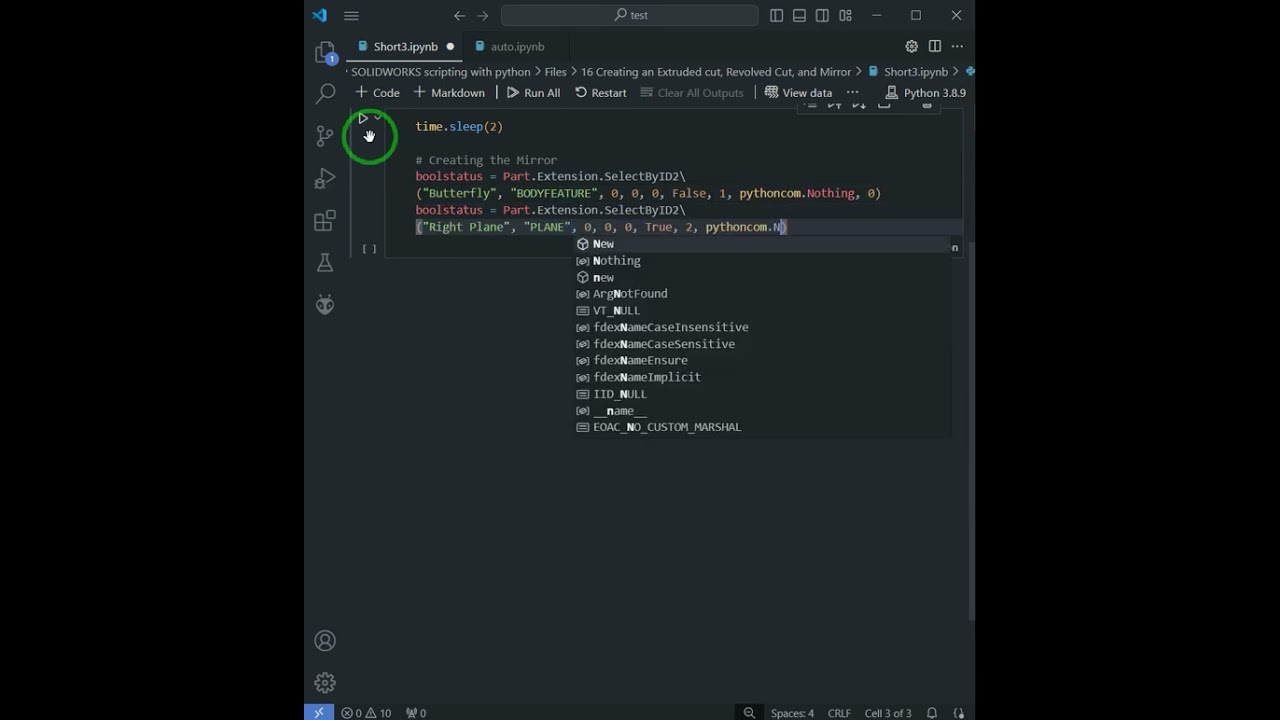Image resolution: width=1280 pixels, height=720 pixels.
Task: Open the Explorer view in activity bar
Action: tap(325, 52)
